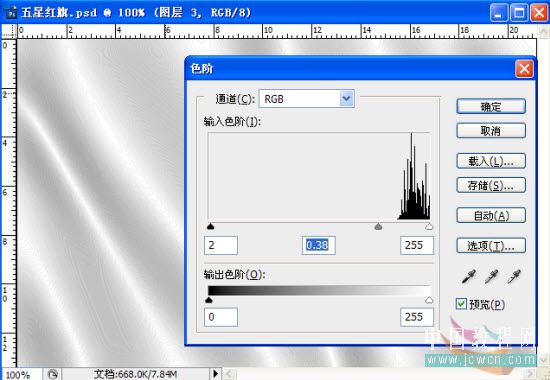Click the input black point slider
Image resolution: width=550 pixels, height=380 pixels.
point(210,227)
